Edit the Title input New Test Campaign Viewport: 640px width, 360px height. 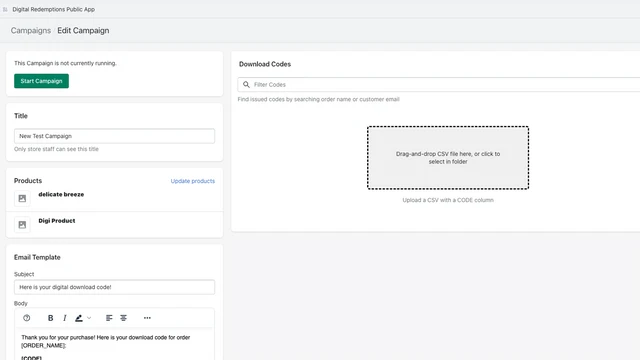(x=114, y=136)
